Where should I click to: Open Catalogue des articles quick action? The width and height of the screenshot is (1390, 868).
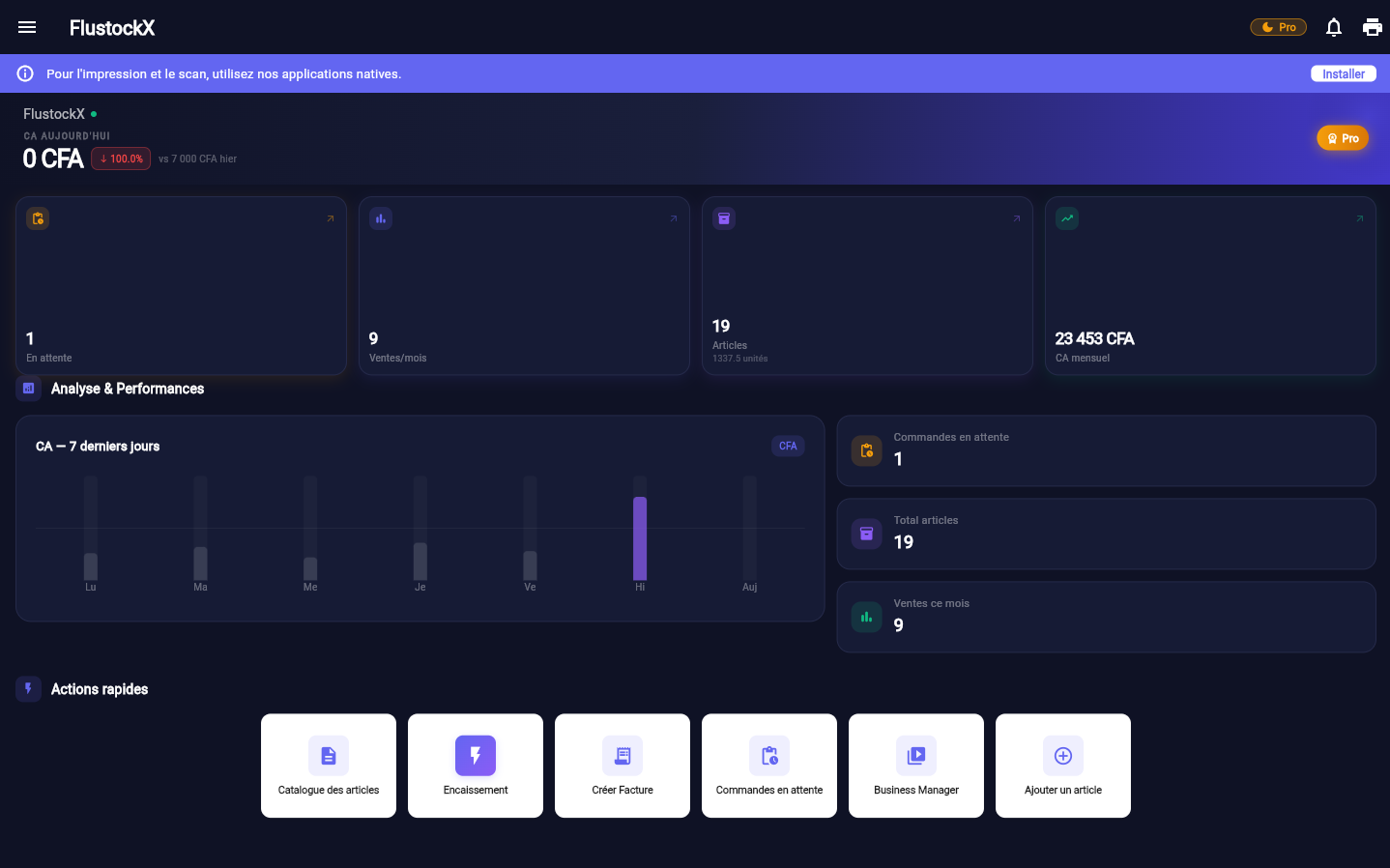[x=329, y=766]
